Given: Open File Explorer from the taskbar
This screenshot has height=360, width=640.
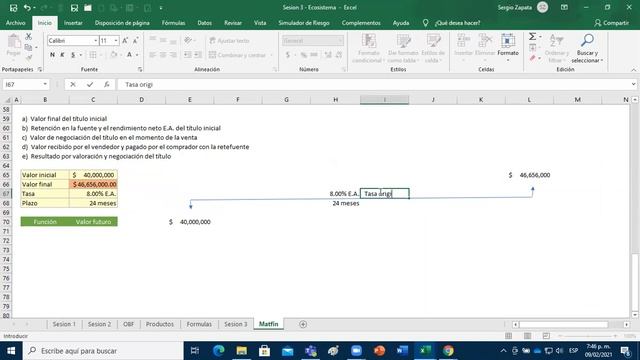Looking at the screenshot, I should (x=242, y=351).
